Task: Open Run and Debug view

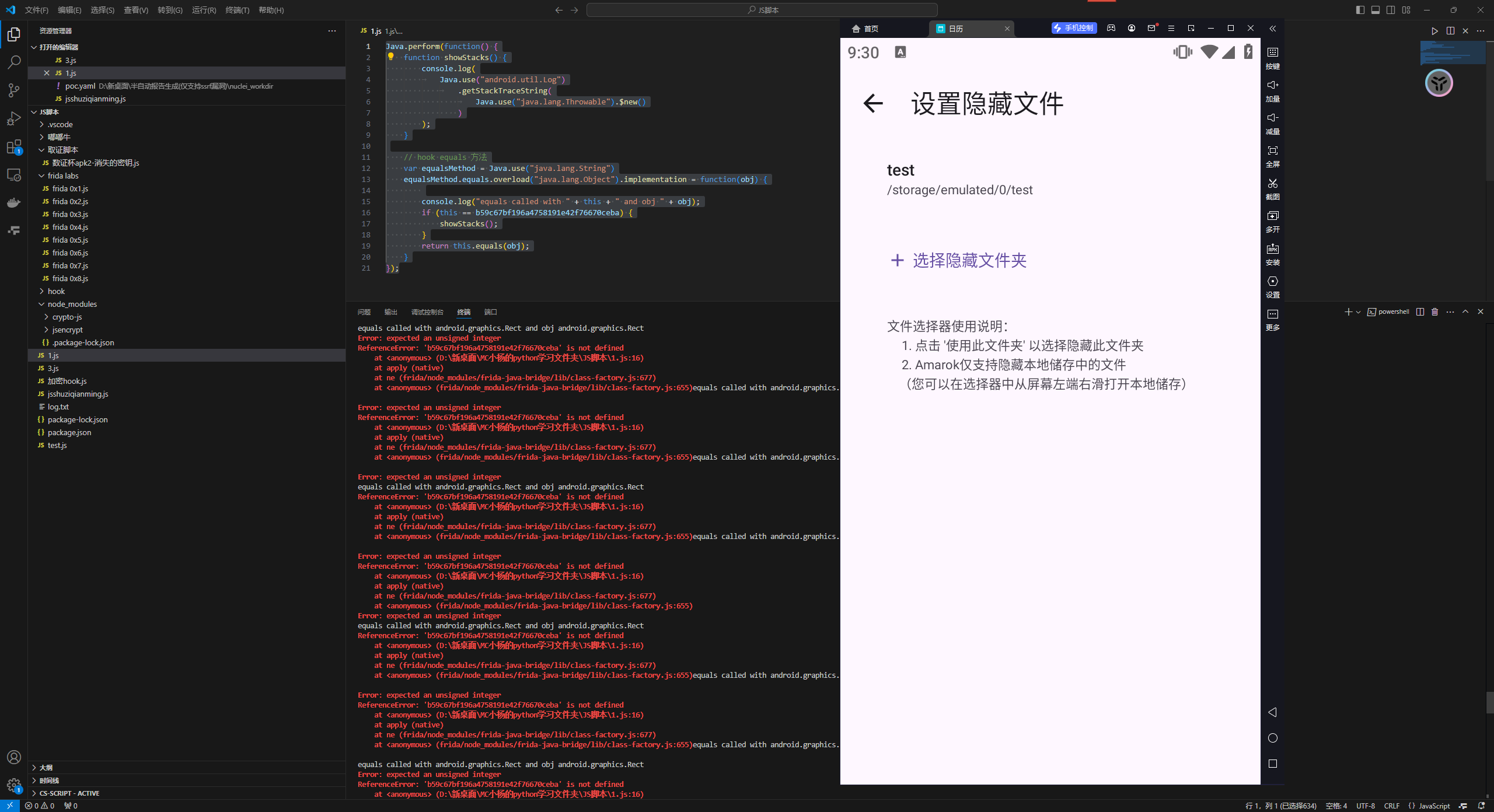Action: 14,118
